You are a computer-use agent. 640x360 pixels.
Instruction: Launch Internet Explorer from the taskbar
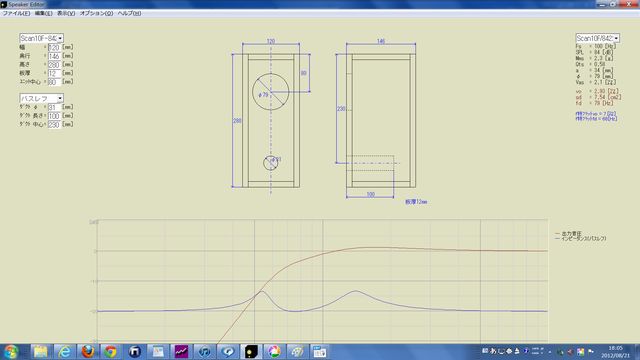coord(64,351)
